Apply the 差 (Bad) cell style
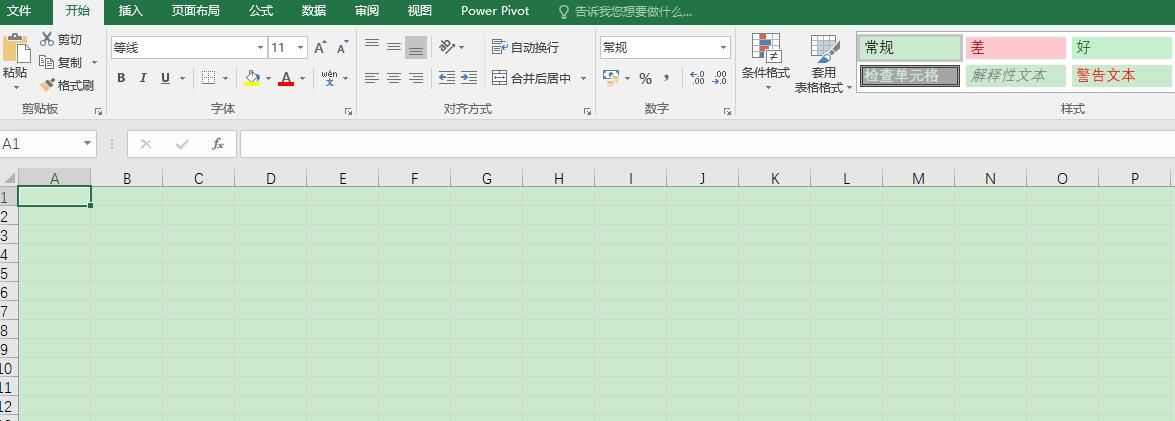The width and height of the screenshot is (1175, 421). [1015, 48]
